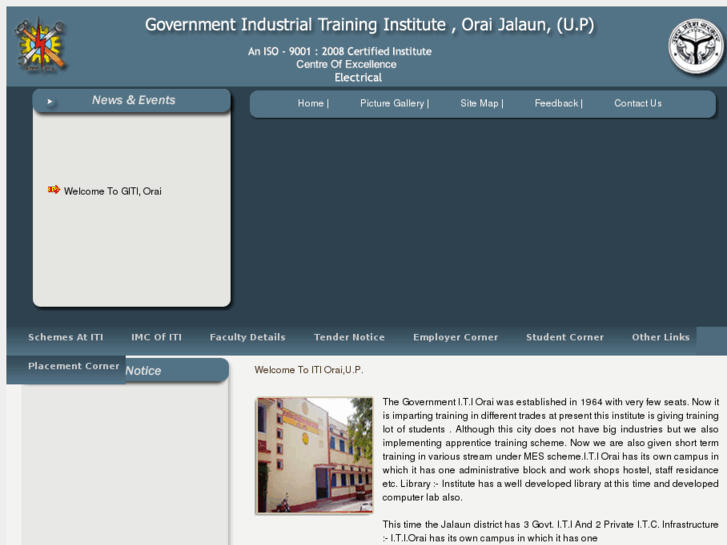Click the ITI tools logo in header
This screenshot has width=727, height=545.
point(41,45)
